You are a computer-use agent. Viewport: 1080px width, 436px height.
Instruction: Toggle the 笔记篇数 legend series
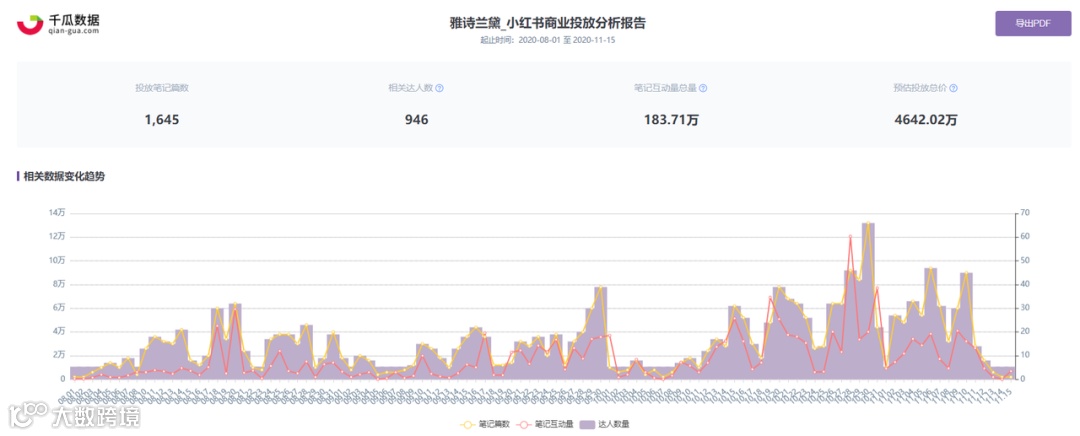485,424
